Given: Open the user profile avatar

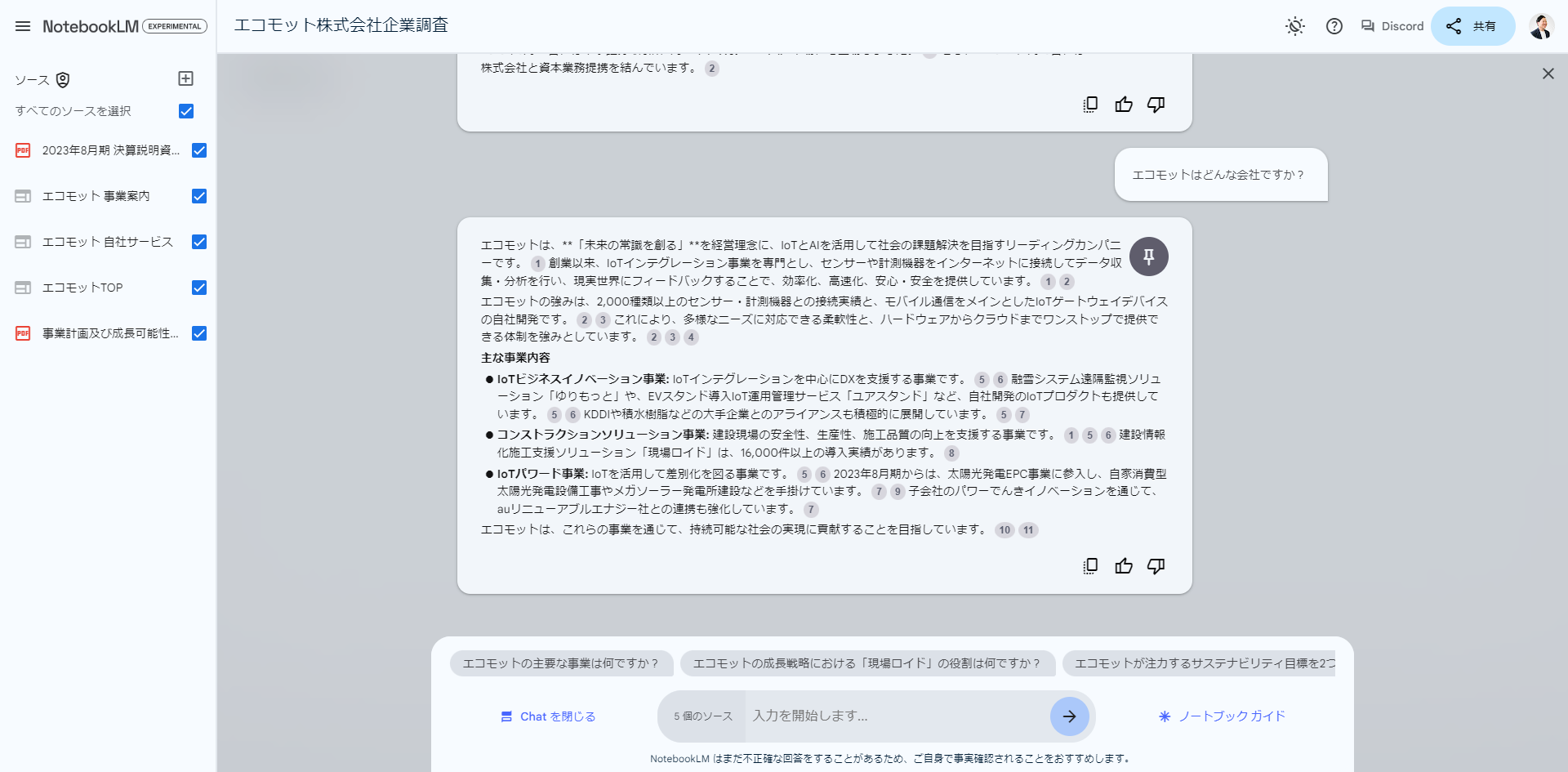Looking at the screenshot, I should pyautogui.click(x=1540, y=26).
